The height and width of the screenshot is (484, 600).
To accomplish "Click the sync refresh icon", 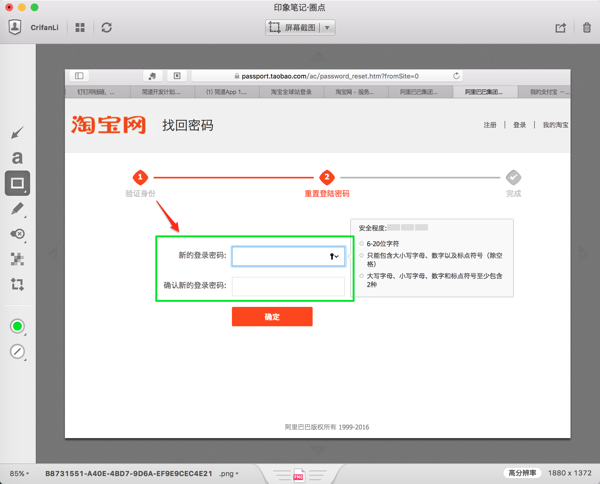I will [x=106, y=28].
